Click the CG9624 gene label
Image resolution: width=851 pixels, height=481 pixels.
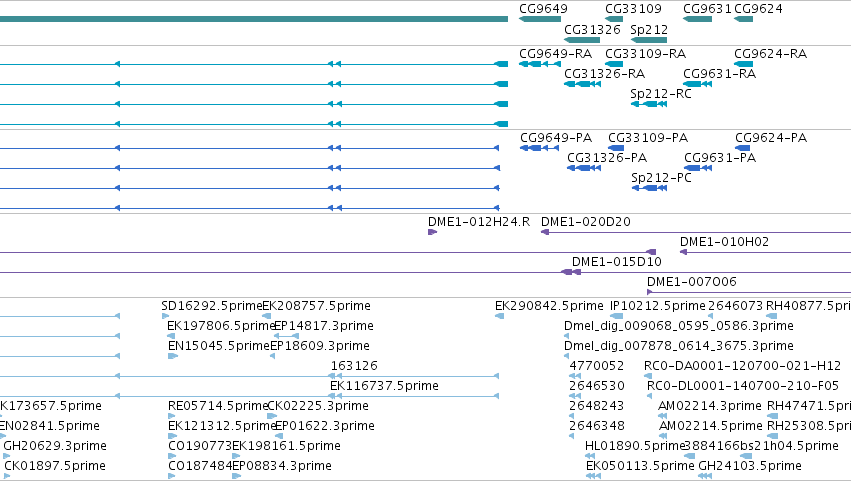pos(758,9)
